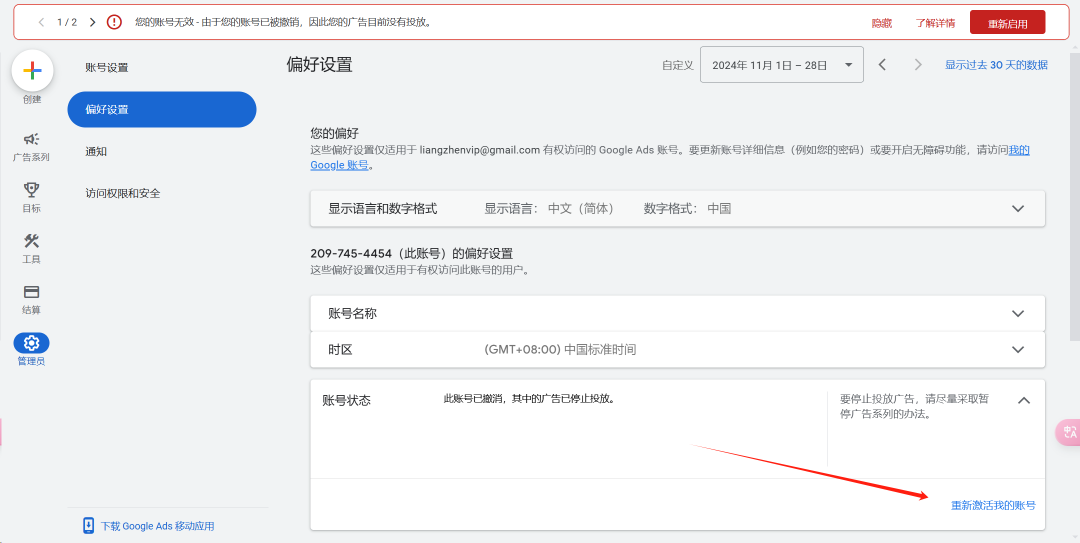Open Admin (管理员) gear icon

tap(32, 342)
